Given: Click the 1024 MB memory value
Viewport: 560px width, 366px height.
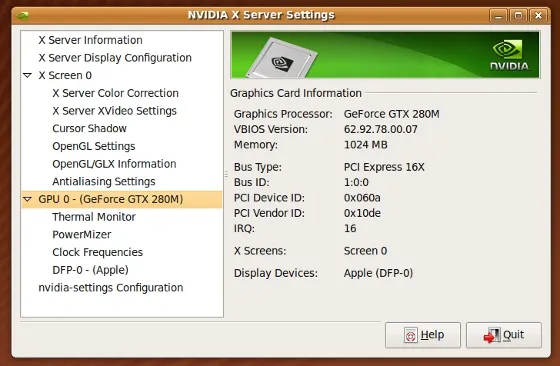Looking at the screenshot, I should 365,145.
